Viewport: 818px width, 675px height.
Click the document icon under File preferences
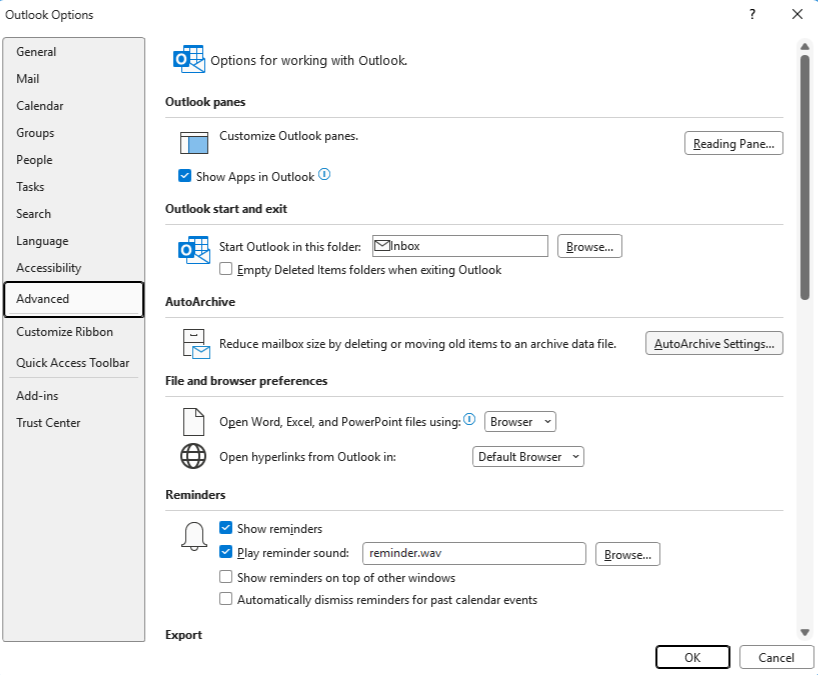tap(193, 422)
